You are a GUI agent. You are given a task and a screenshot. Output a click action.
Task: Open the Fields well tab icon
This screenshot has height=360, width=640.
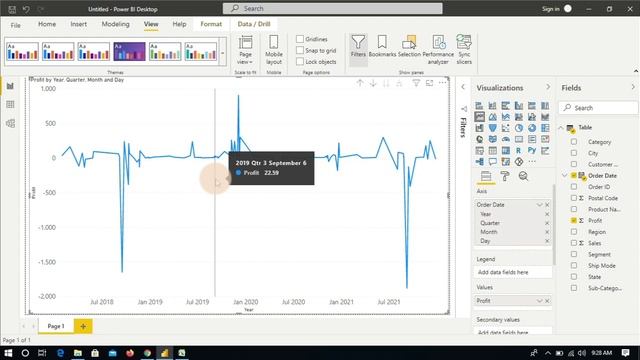pyautogui.click(x=486, y=176)
